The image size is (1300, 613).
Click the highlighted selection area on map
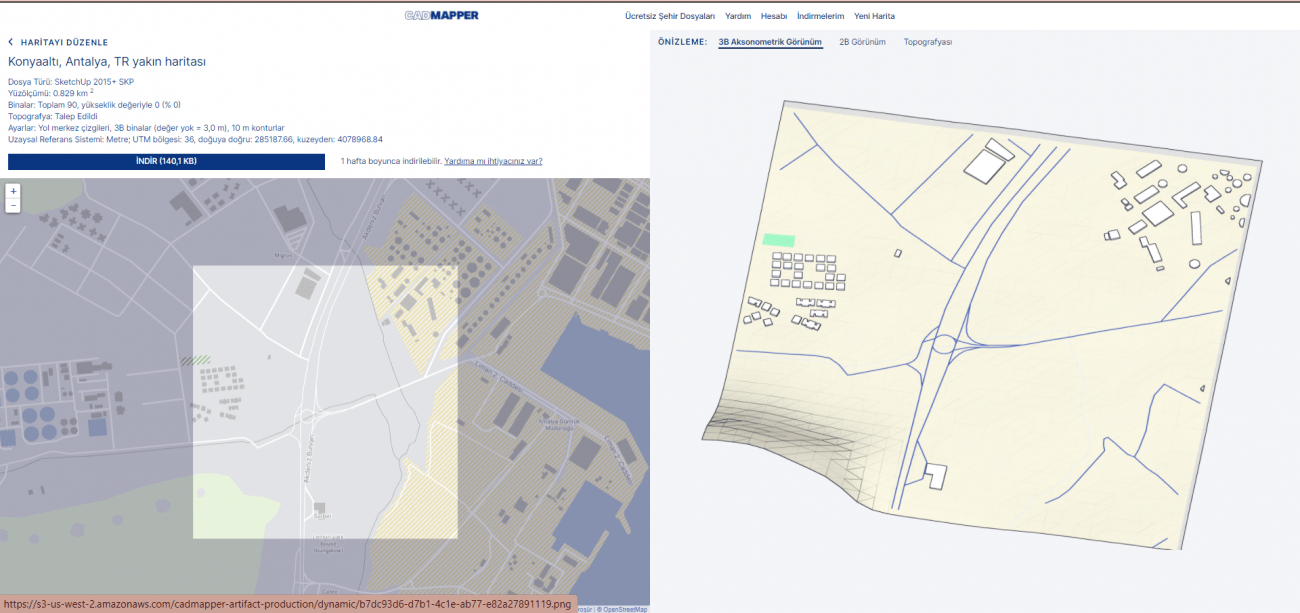(x=325, y=402)
